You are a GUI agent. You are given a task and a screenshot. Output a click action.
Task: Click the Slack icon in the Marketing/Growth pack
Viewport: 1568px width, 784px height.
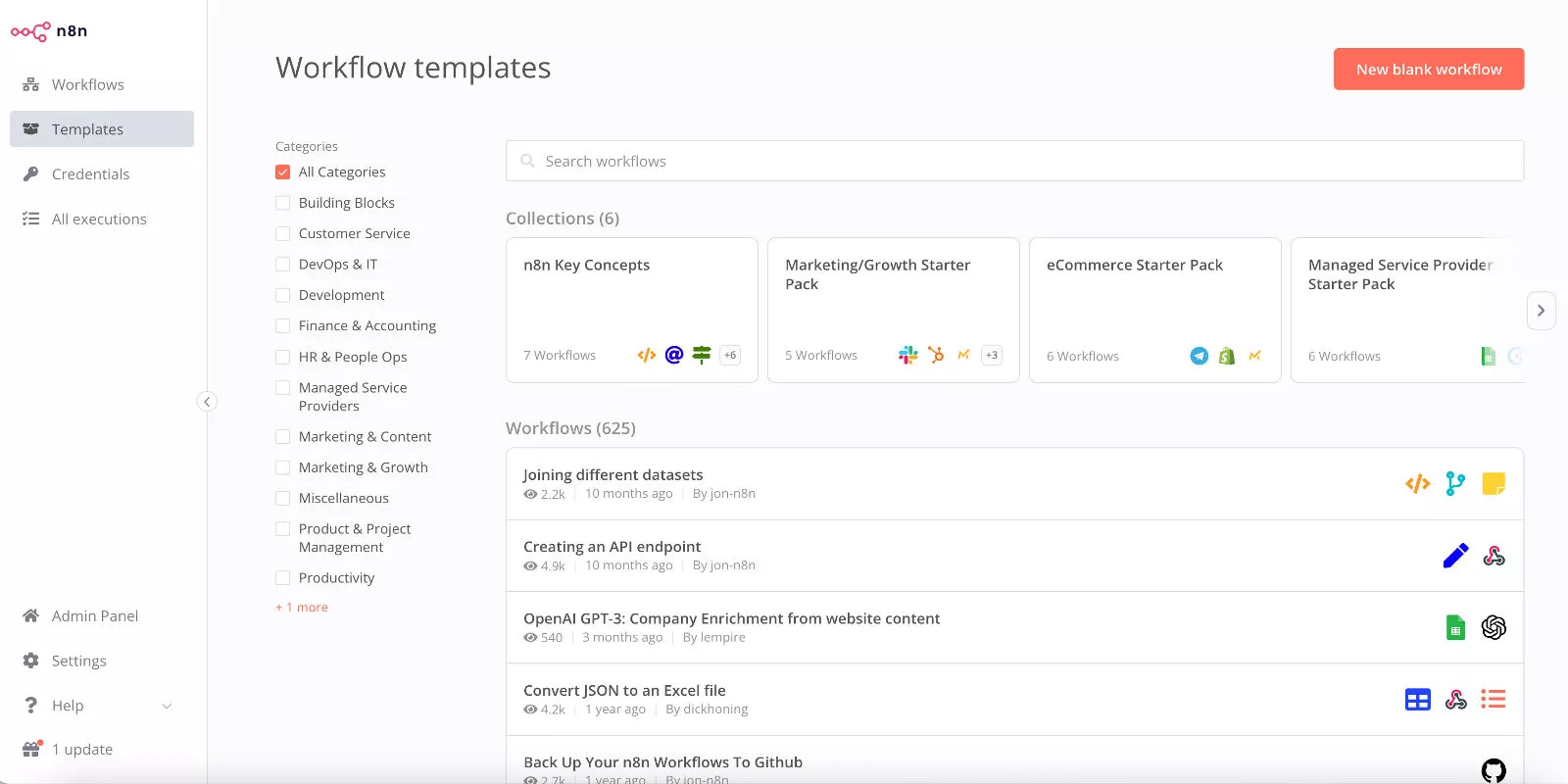(907, 355)
